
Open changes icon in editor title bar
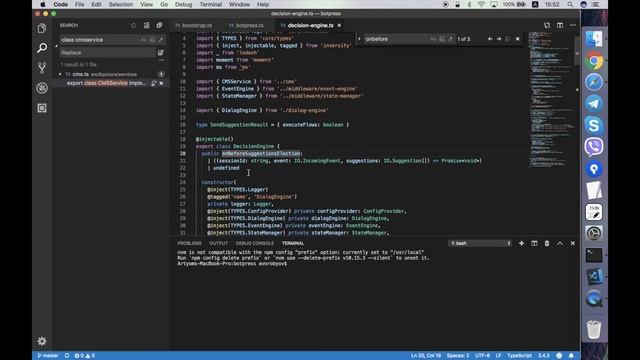click(547, 25)
